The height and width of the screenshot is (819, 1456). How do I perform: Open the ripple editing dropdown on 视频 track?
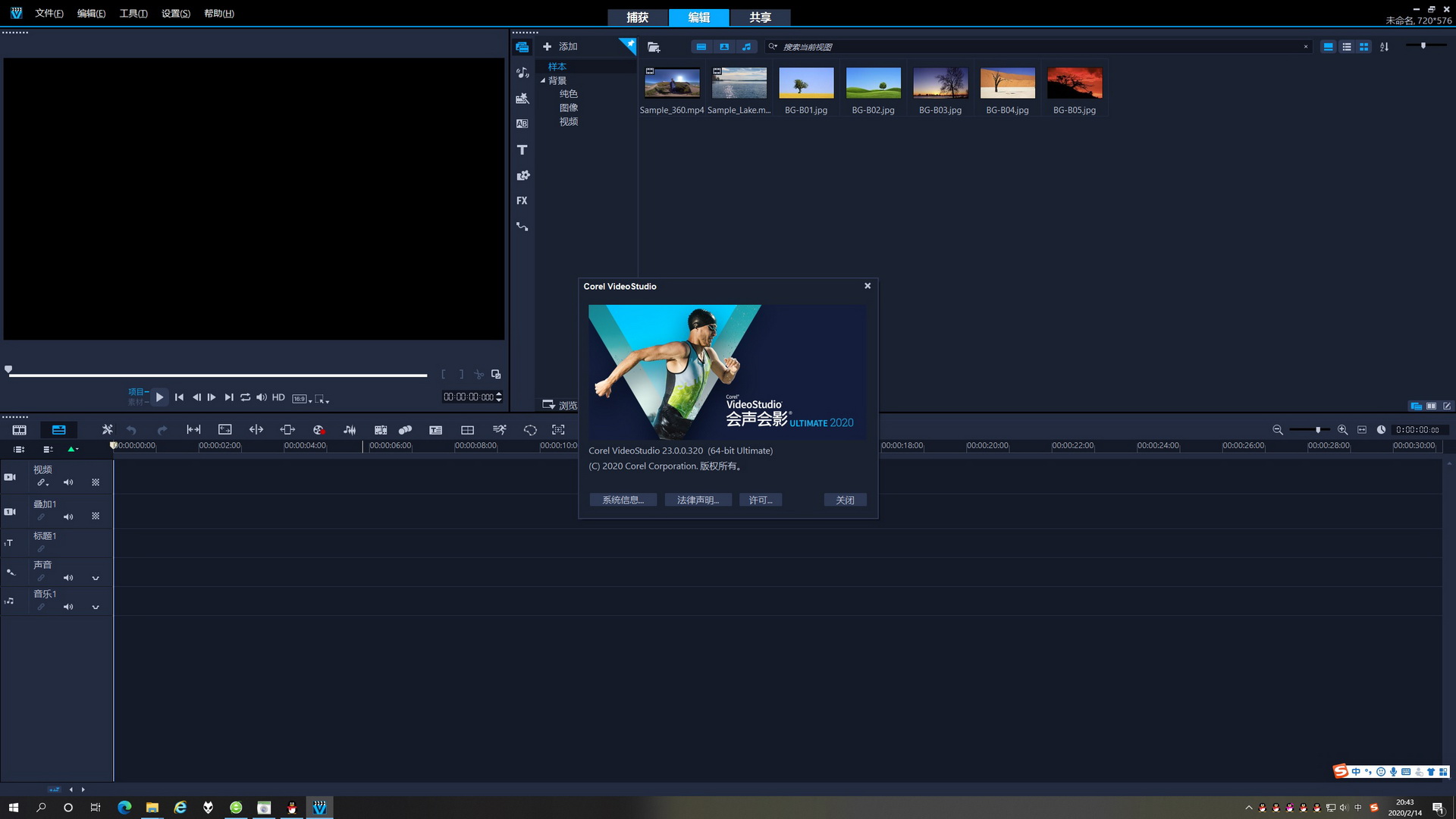tap(43, 482)
